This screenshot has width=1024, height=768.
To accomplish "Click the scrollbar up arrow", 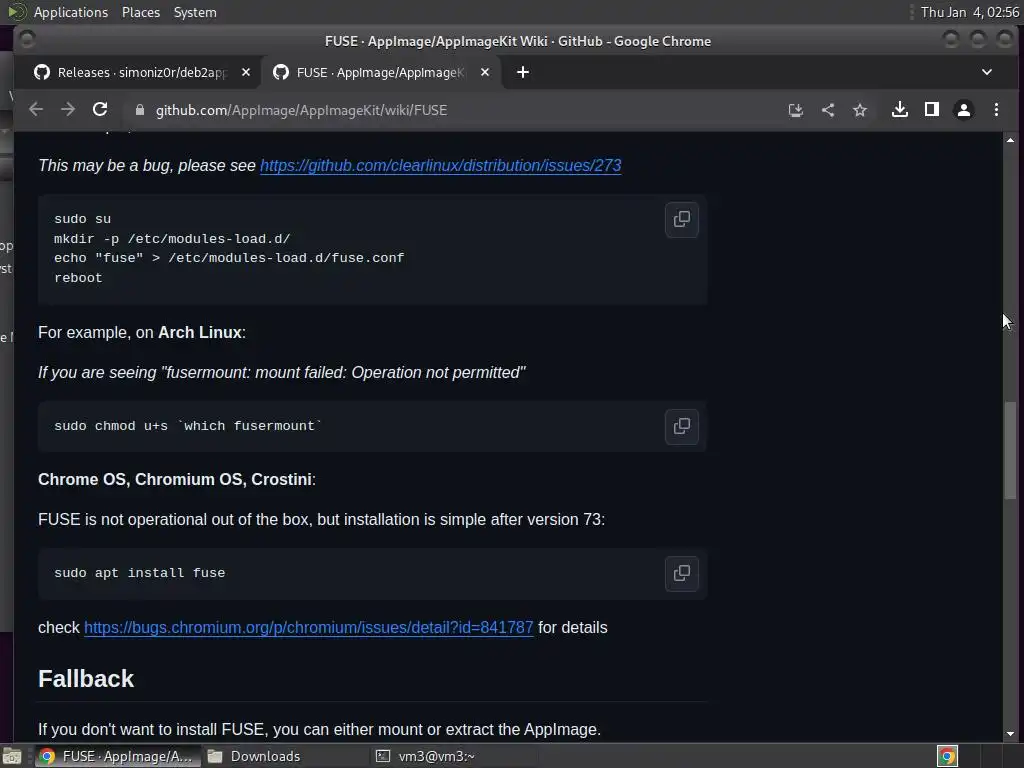I will 1010,140.
